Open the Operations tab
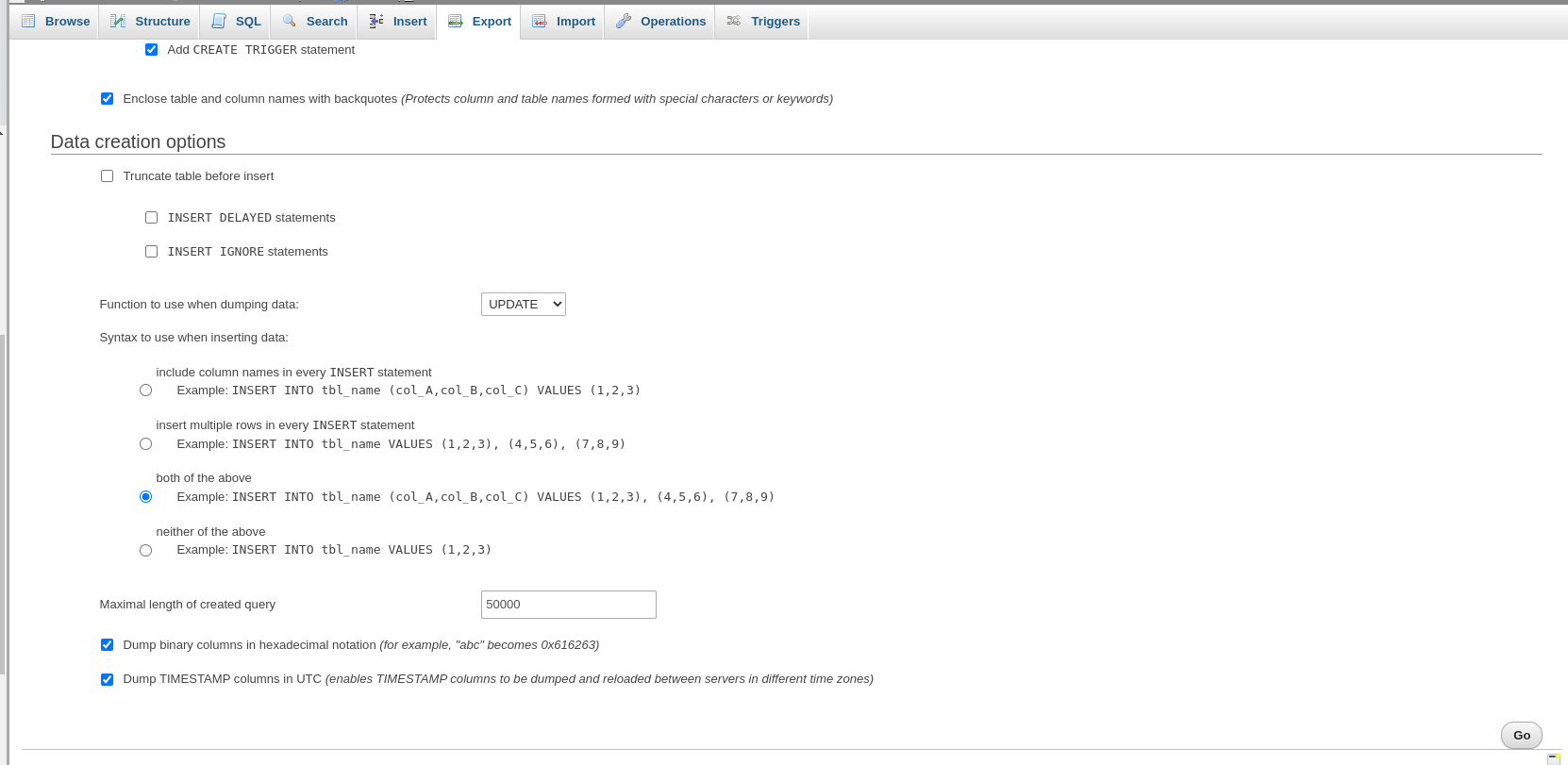The width and height of the screenshot is (1568, 765). tap(660, 21)
